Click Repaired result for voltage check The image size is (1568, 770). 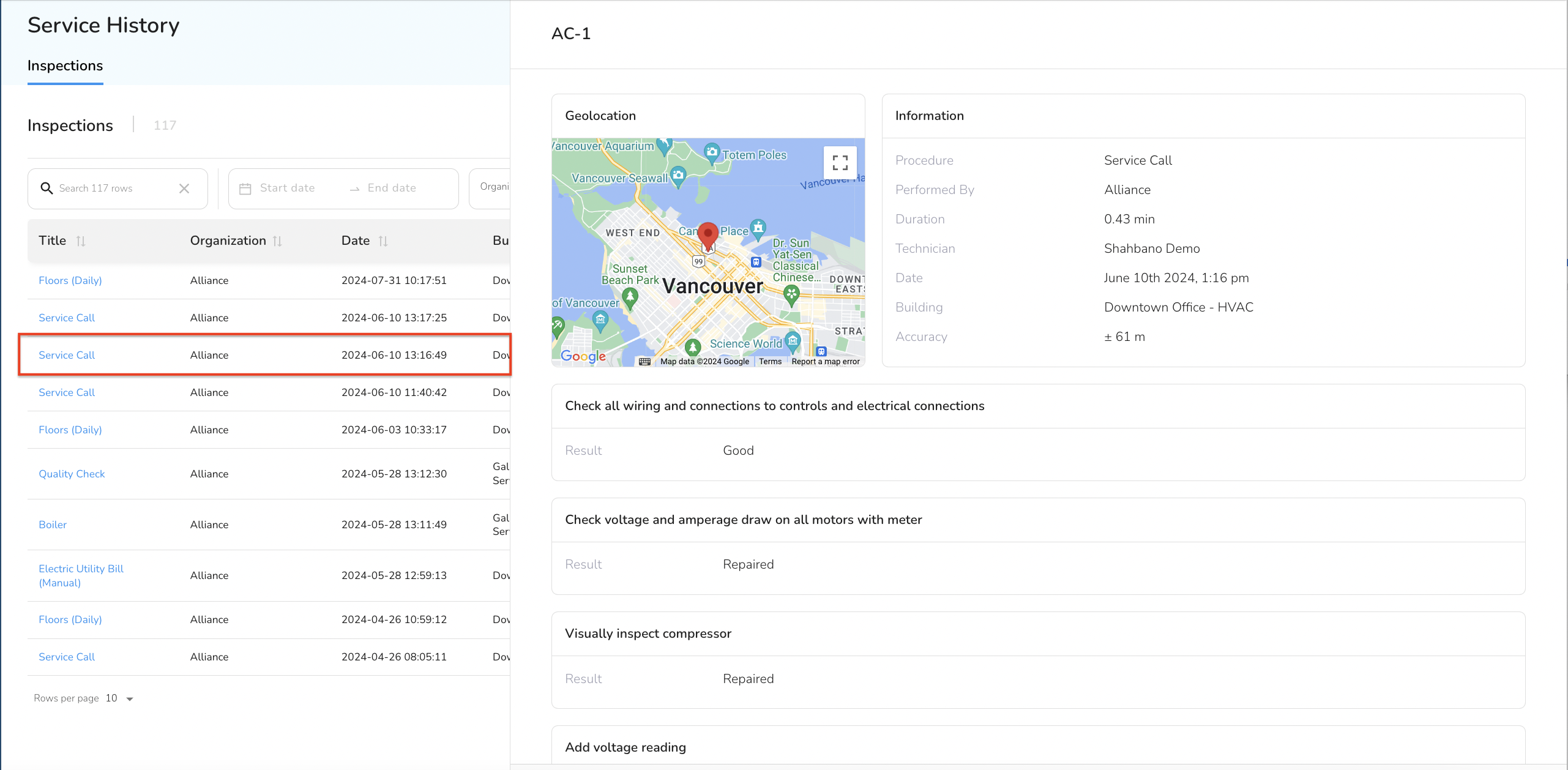tap(748, 564)
